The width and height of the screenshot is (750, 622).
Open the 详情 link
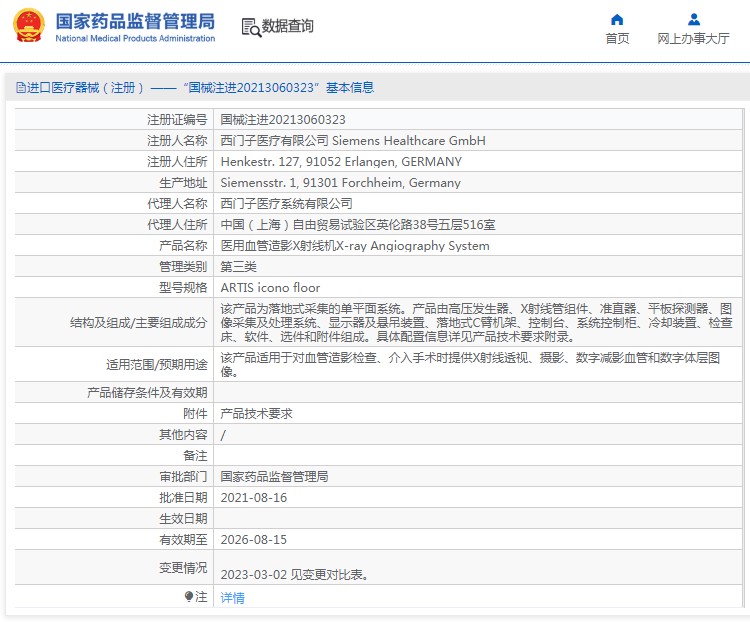pyautogui.click(x=232, y=598)
